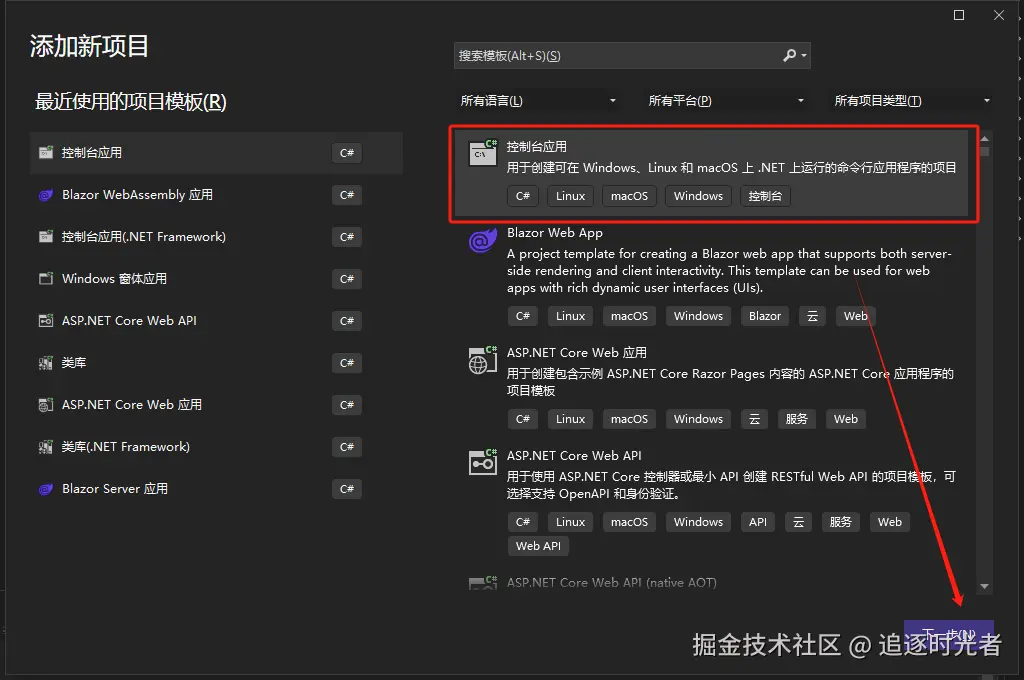Select ASP.NET Core Web API recent template
This screenshot has width=1024, height=680.
pos(216,321)
